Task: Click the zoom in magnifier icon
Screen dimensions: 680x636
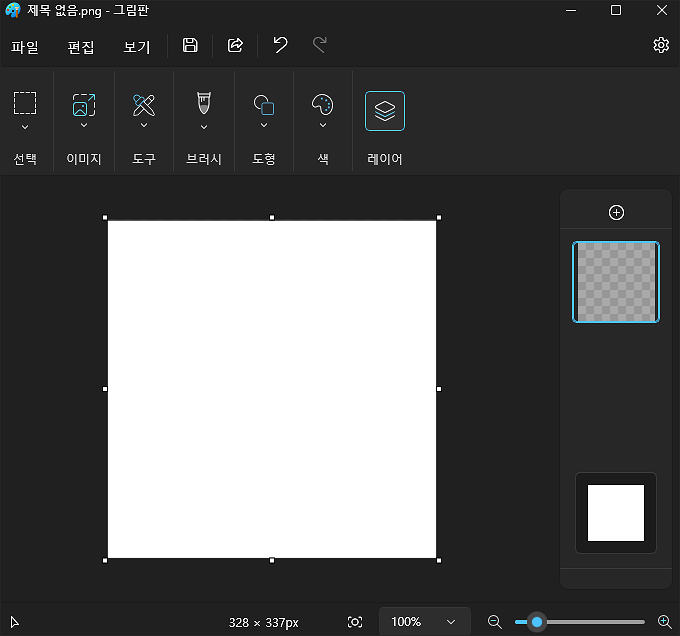Action: 664,622
